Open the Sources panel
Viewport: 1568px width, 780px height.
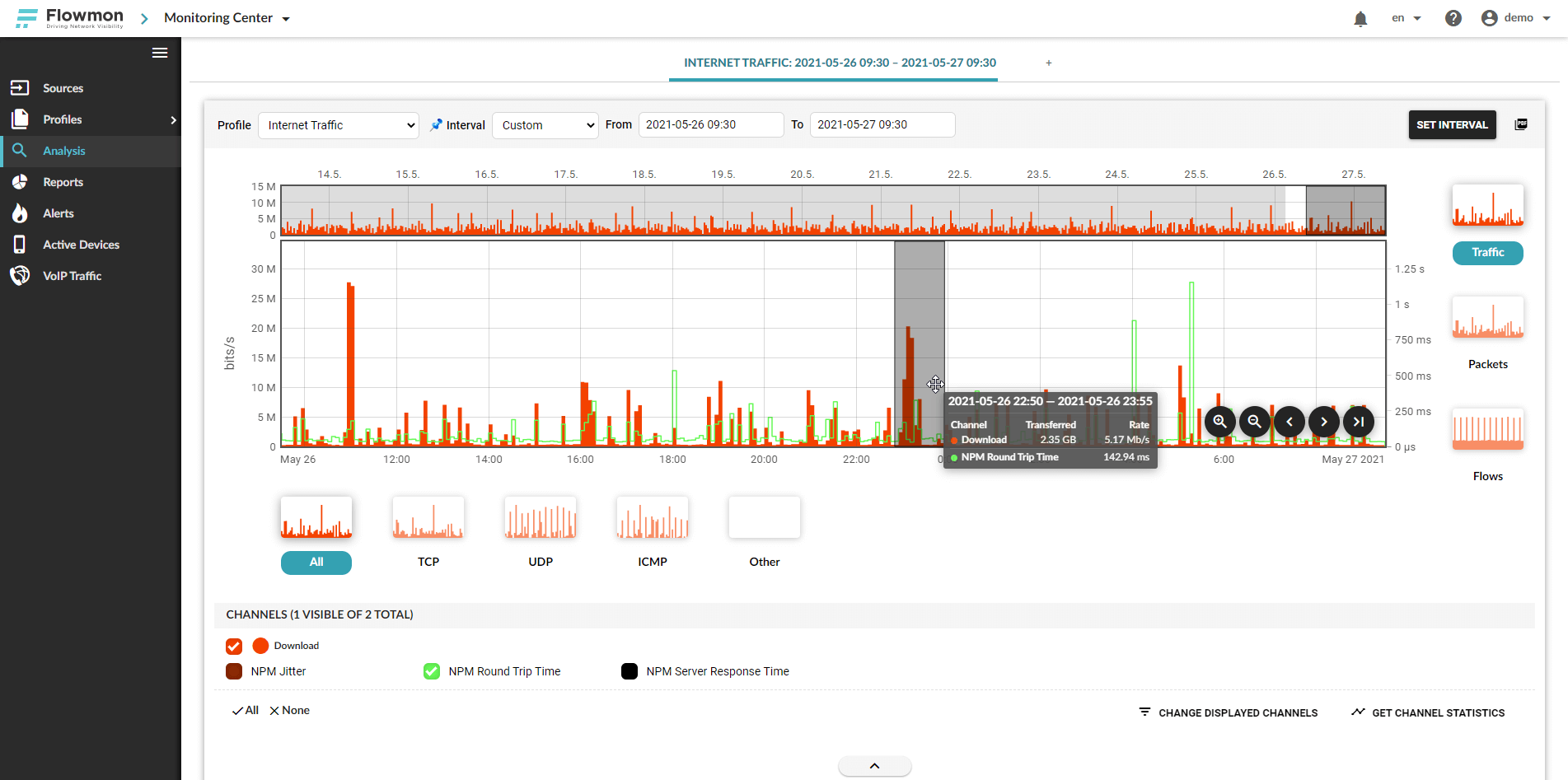(62, 88)
